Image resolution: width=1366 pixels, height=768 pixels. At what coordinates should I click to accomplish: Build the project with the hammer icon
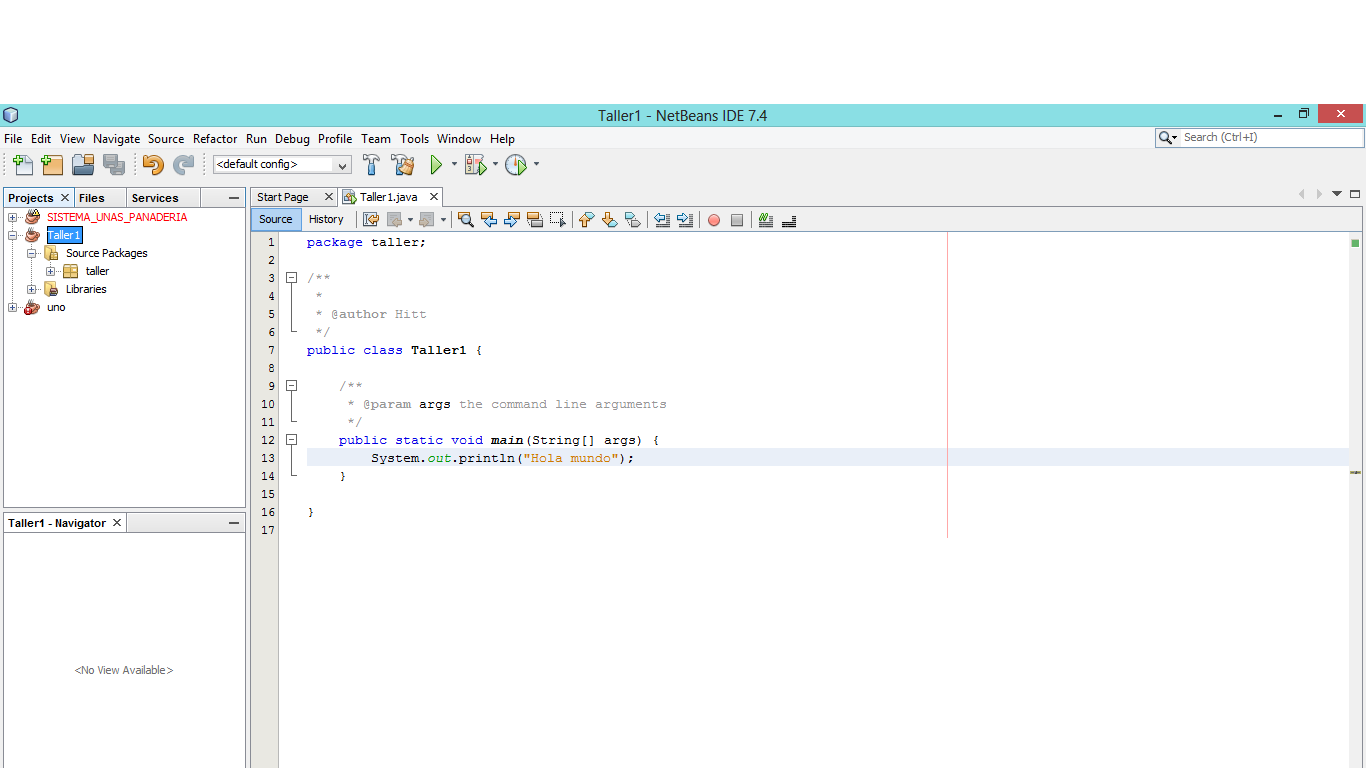tap(371, 164)
